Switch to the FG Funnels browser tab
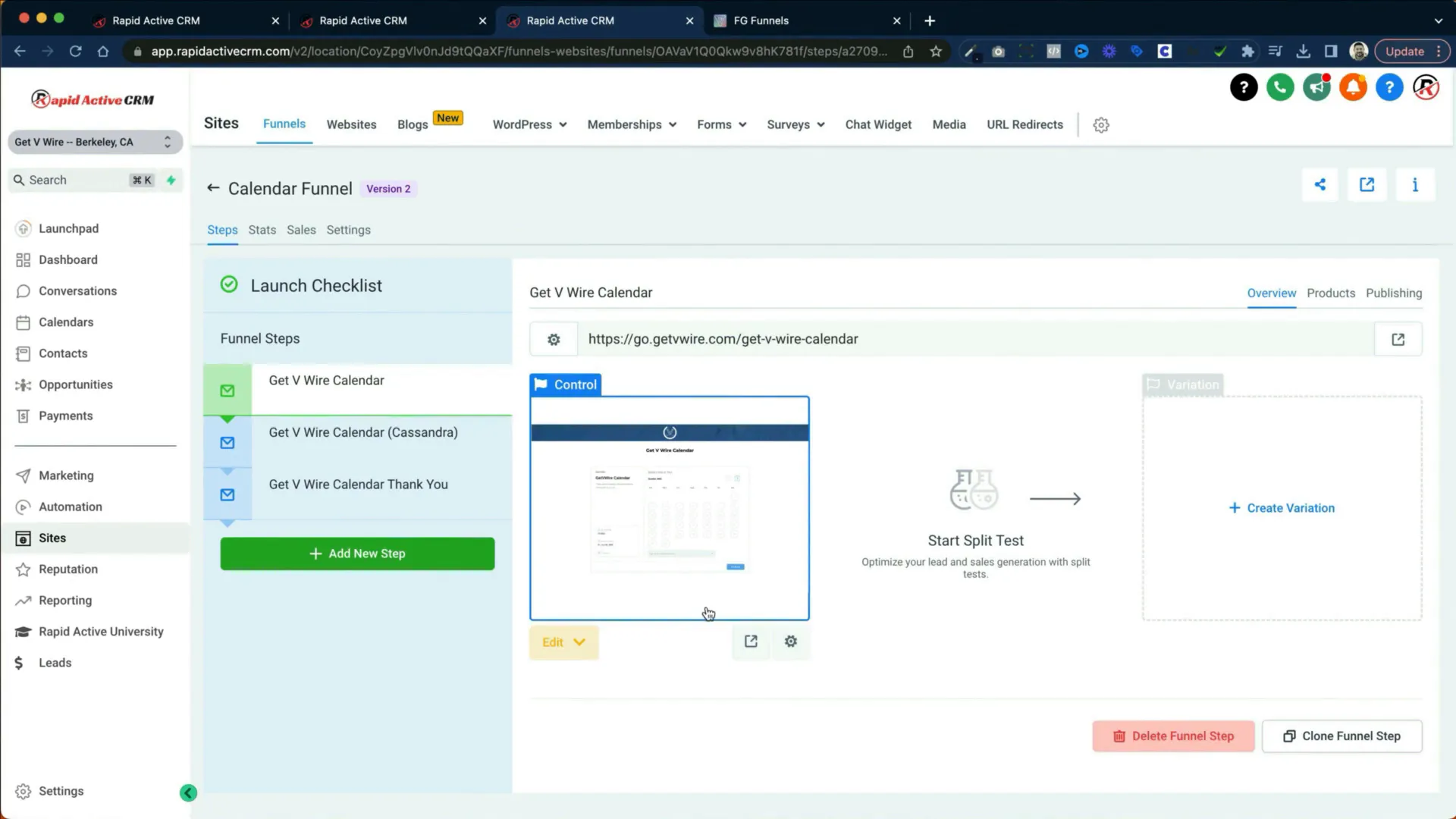This screenshot has height=819, width=1456. click(x=807, y=20)
